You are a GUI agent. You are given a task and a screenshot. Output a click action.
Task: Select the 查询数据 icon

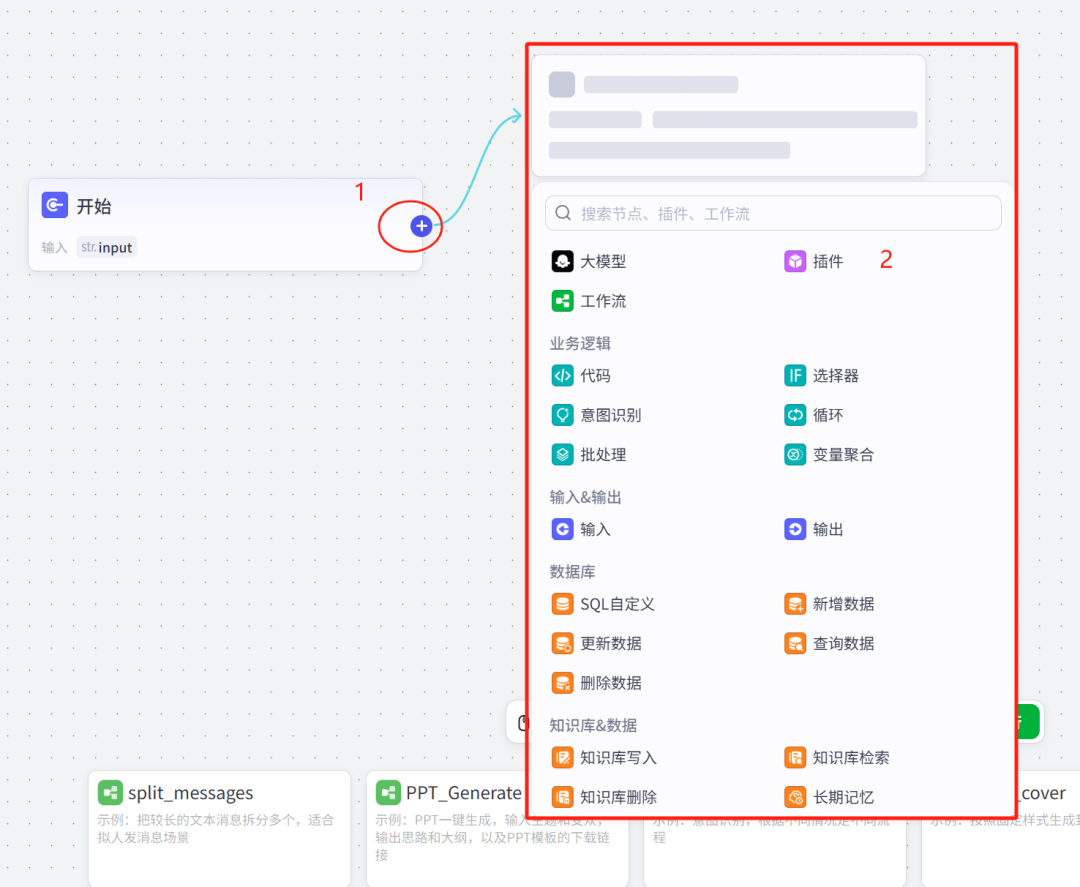(x=795, y=643)
